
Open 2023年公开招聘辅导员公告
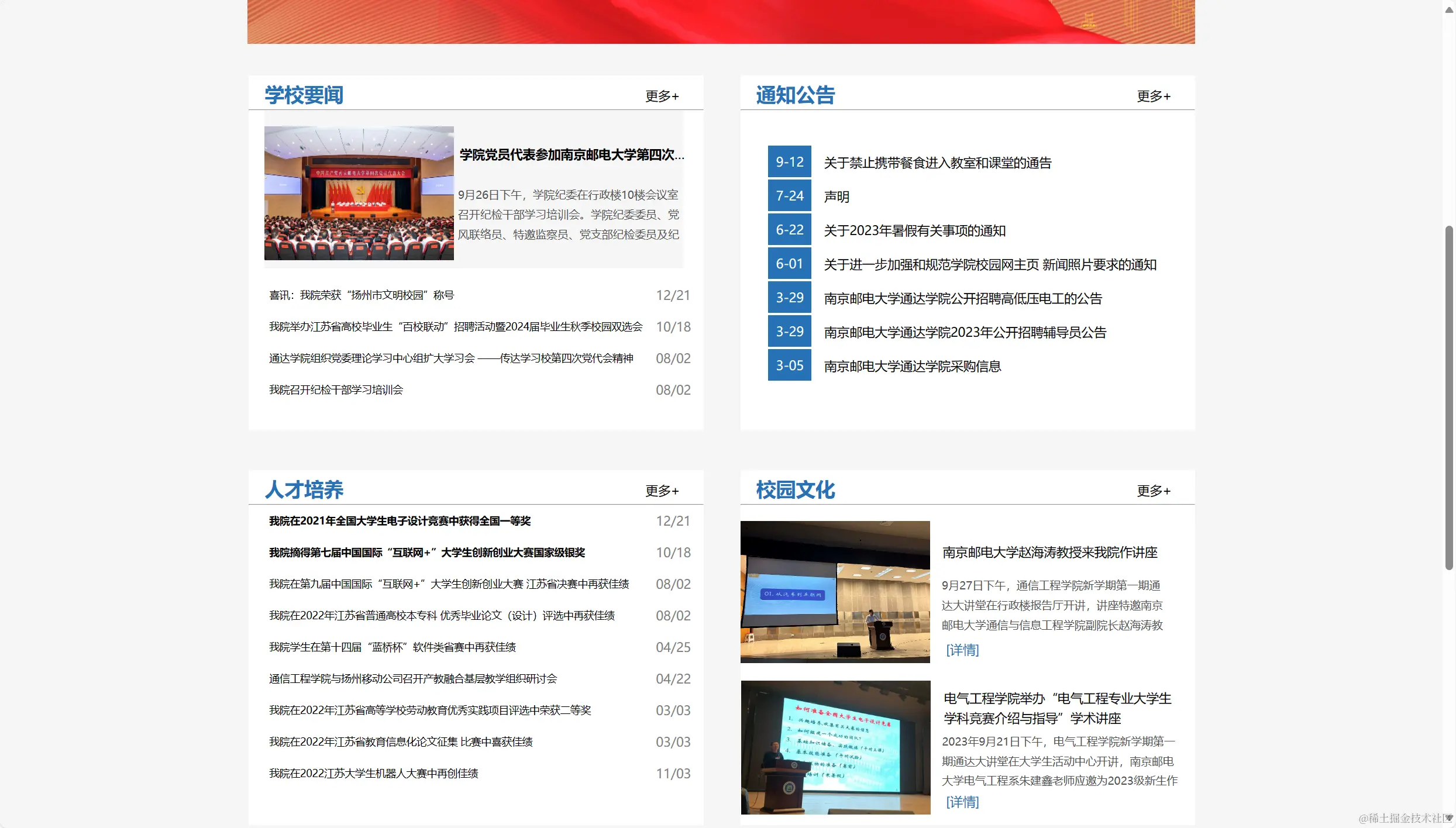click(964, 332)
